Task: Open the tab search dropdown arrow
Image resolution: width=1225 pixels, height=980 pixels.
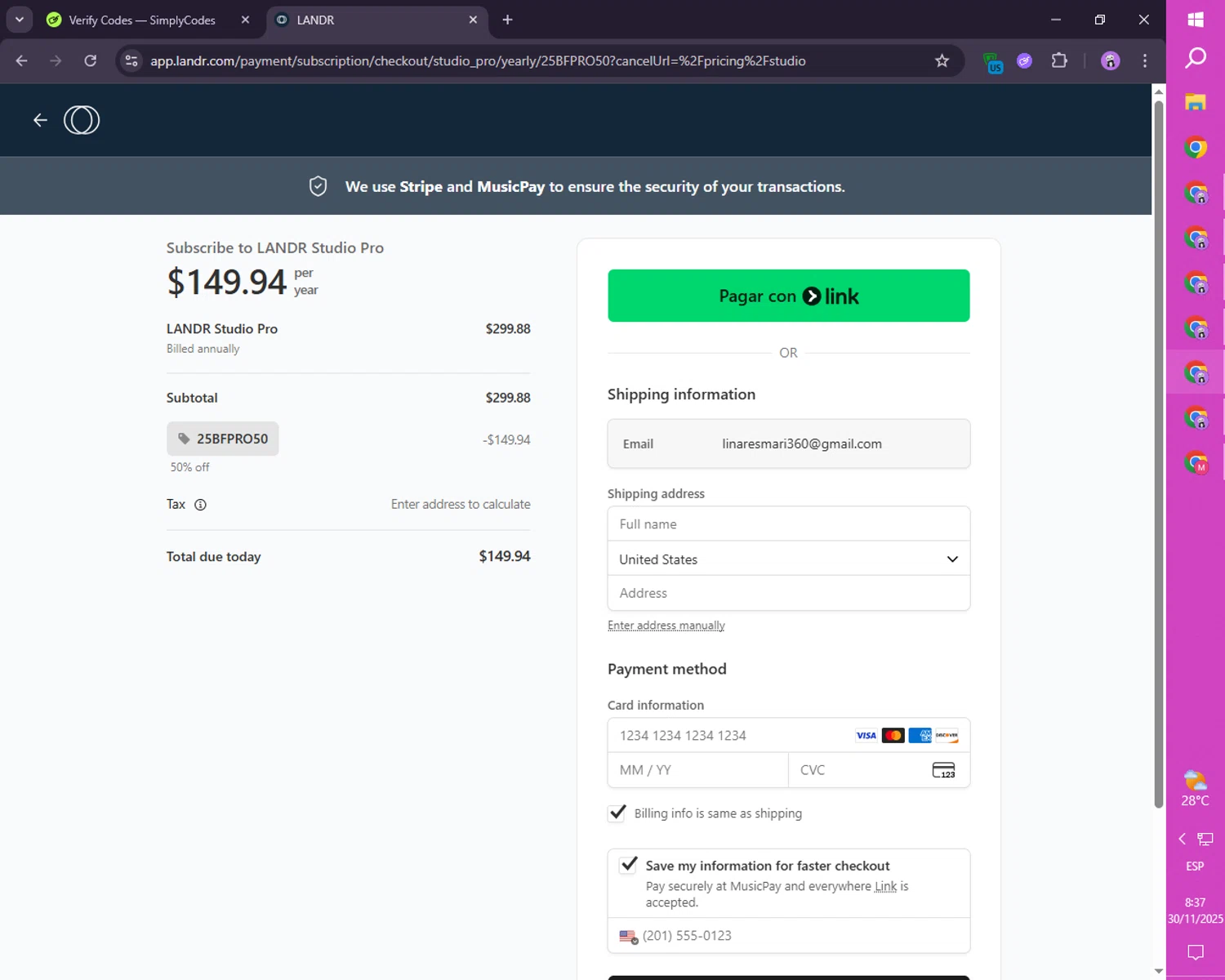Action: pyautogui.click(x=19, y=20)
